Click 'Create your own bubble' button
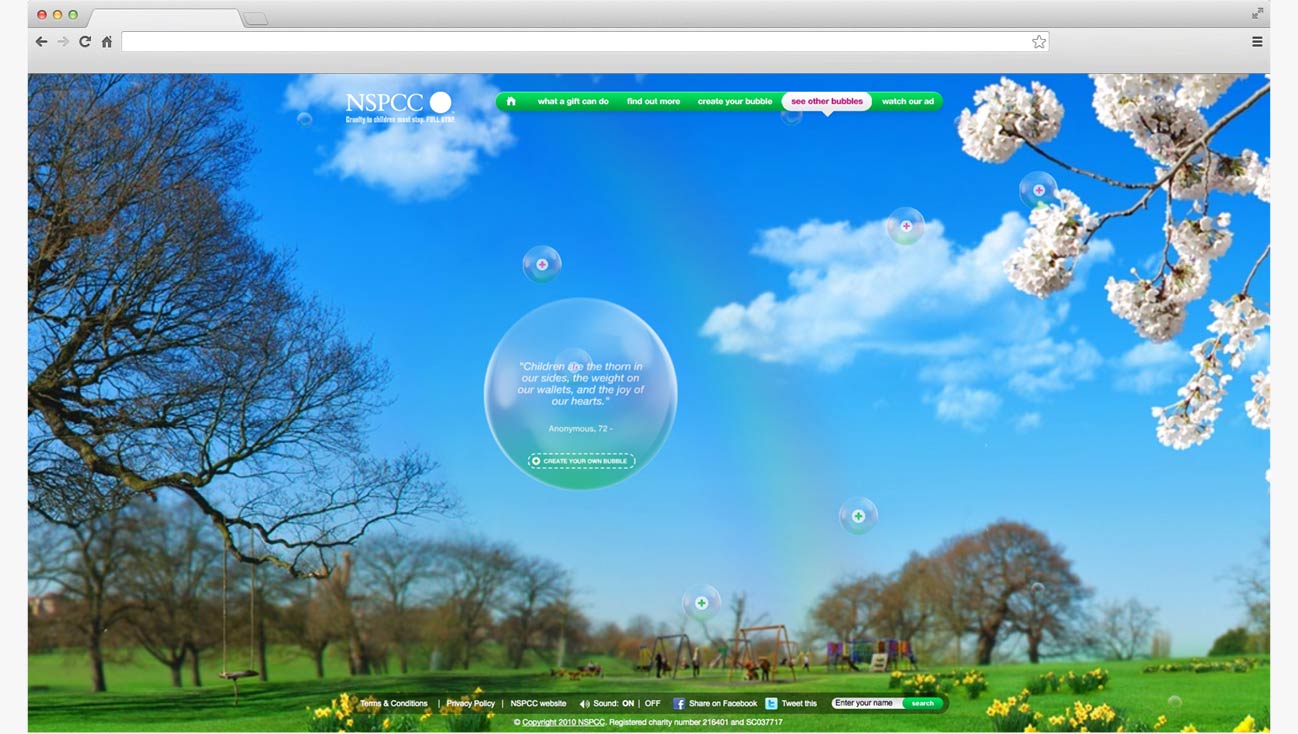Viewport: 1298px width, 734px height. [x=581, y=461]
